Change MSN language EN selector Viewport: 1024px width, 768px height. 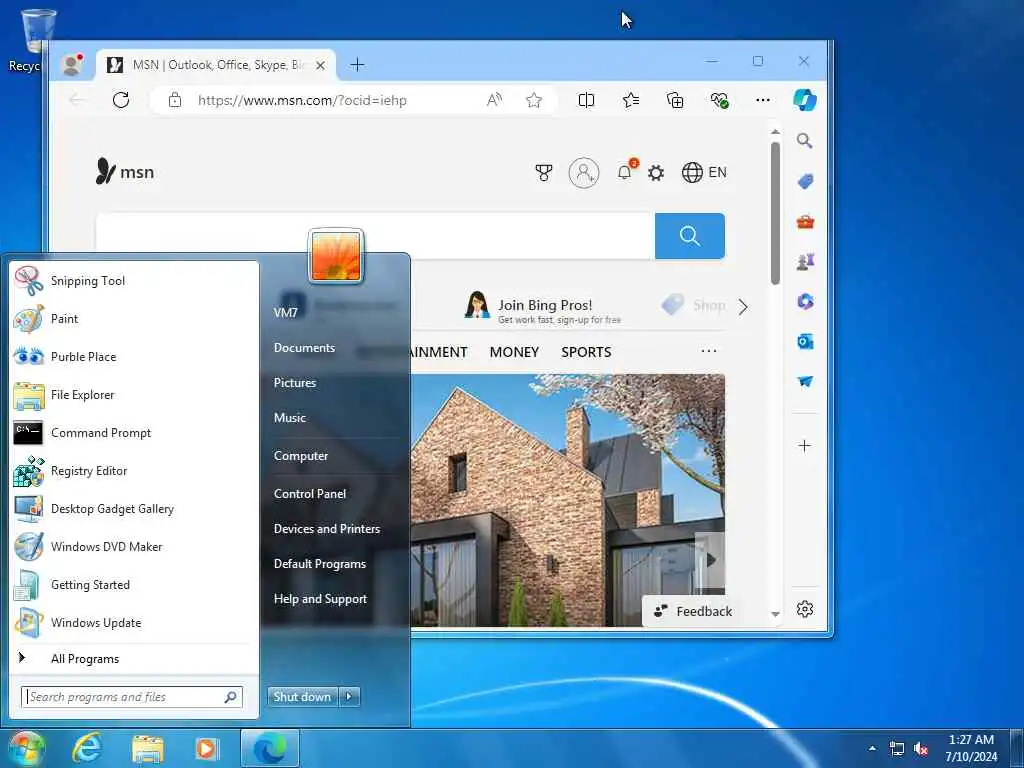point(704,172)
